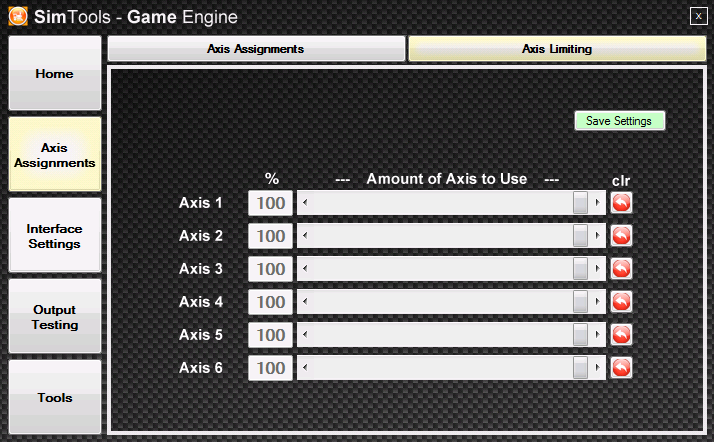Viewport: 714px width, 442px height.
Task: Go to the Home section
Action: (55, 74)
